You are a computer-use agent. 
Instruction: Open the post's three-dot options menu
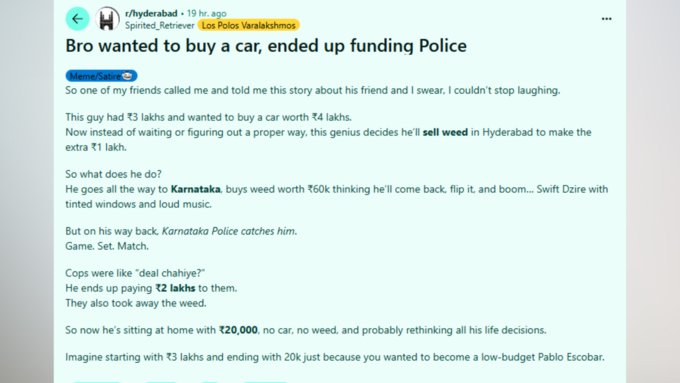[606, 19]
